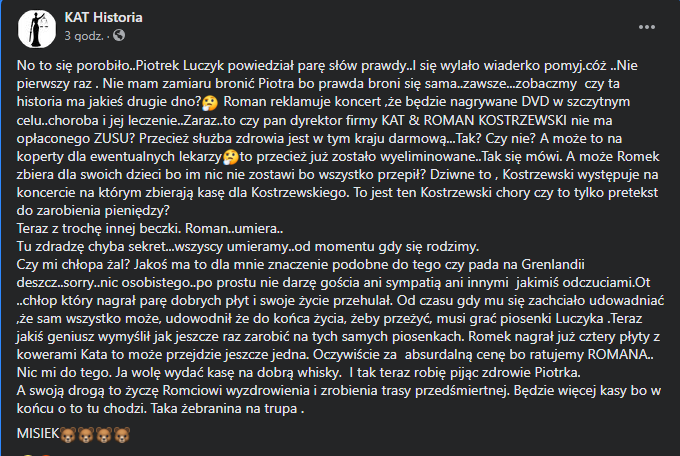This screenshot has height=456, width=680.
Task: Click the first bear emoji after MISIEK
Action: [x=68, y=434]
